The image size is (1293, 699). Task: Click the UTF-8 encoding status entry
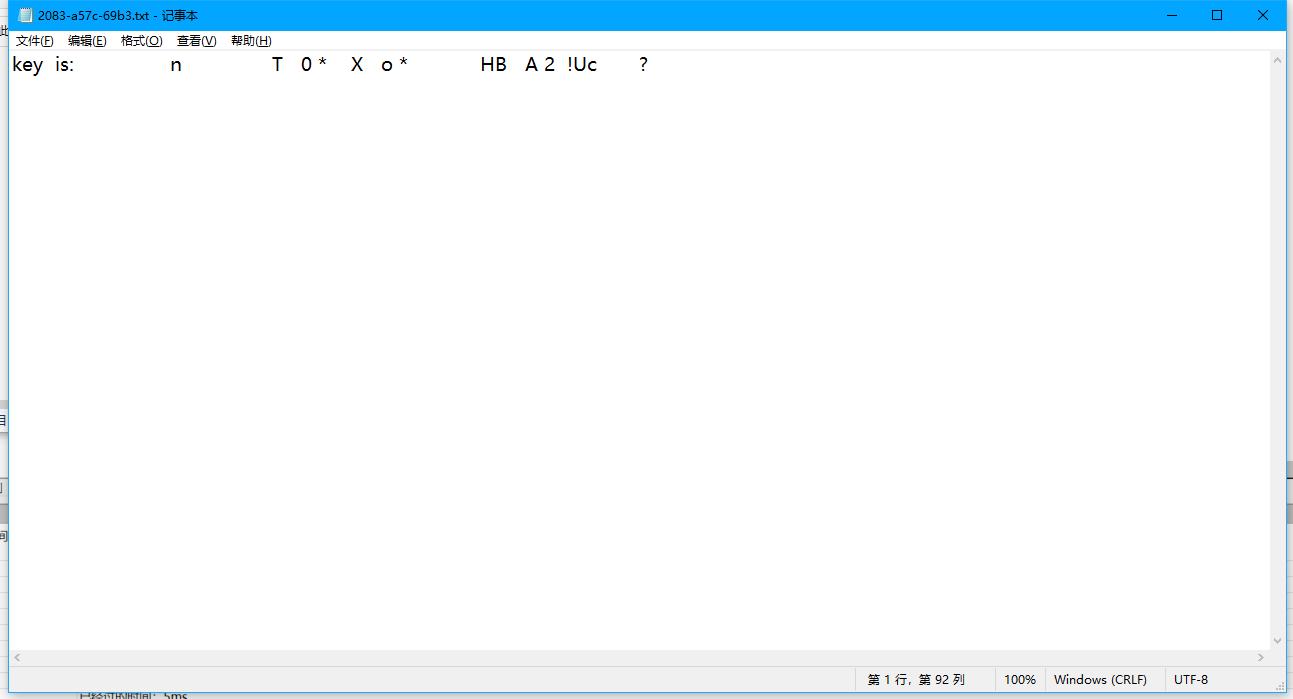(x=1191, y=679)
